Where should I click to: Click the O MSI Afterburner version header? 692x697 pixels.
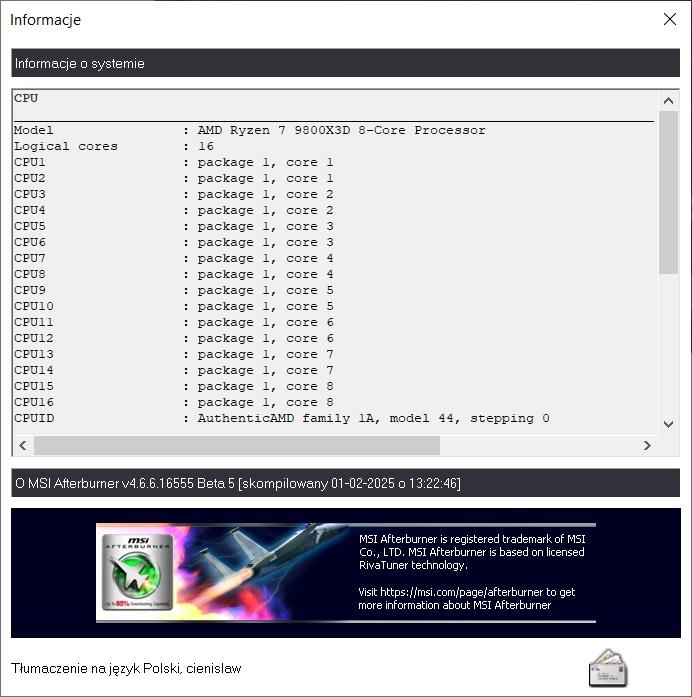[x=345, y=483]
